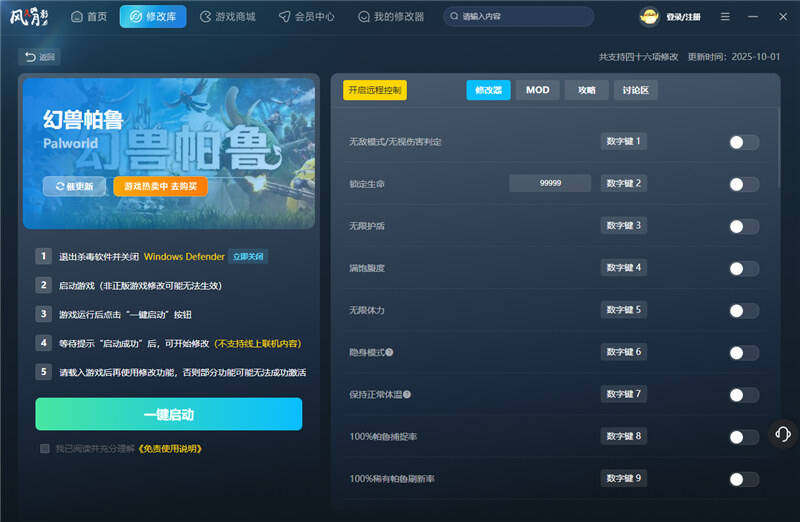Click the 返回 back button
The height and width of the screenshot is (522, 800).
[x=40, y=57]
